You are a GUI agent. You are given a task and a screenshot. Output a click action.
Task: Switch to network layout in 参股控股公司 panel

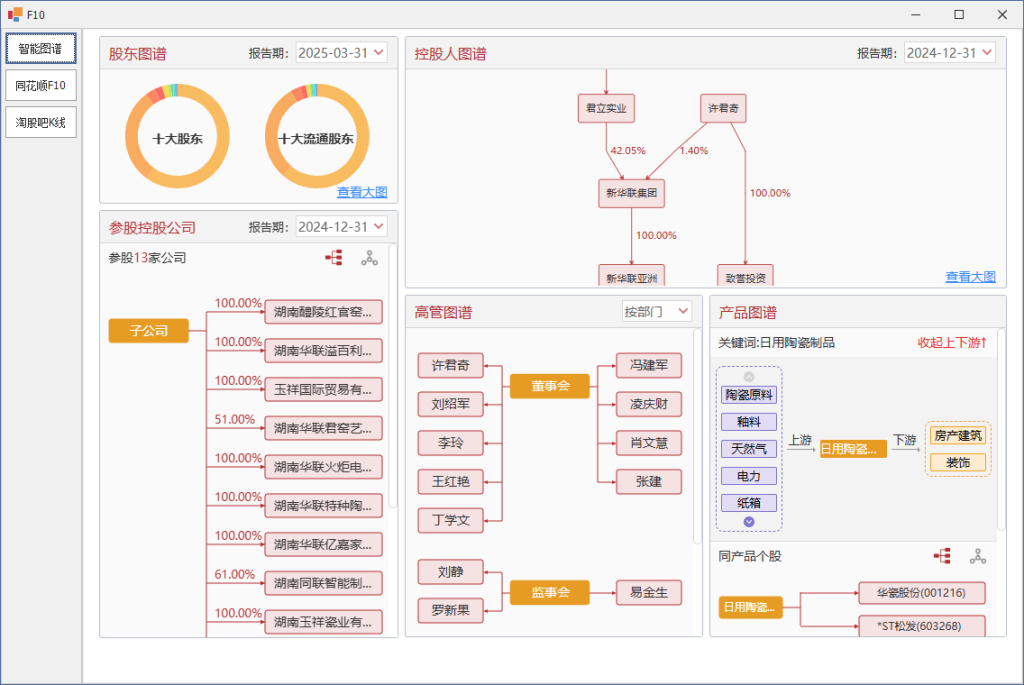tap(370, 258)
